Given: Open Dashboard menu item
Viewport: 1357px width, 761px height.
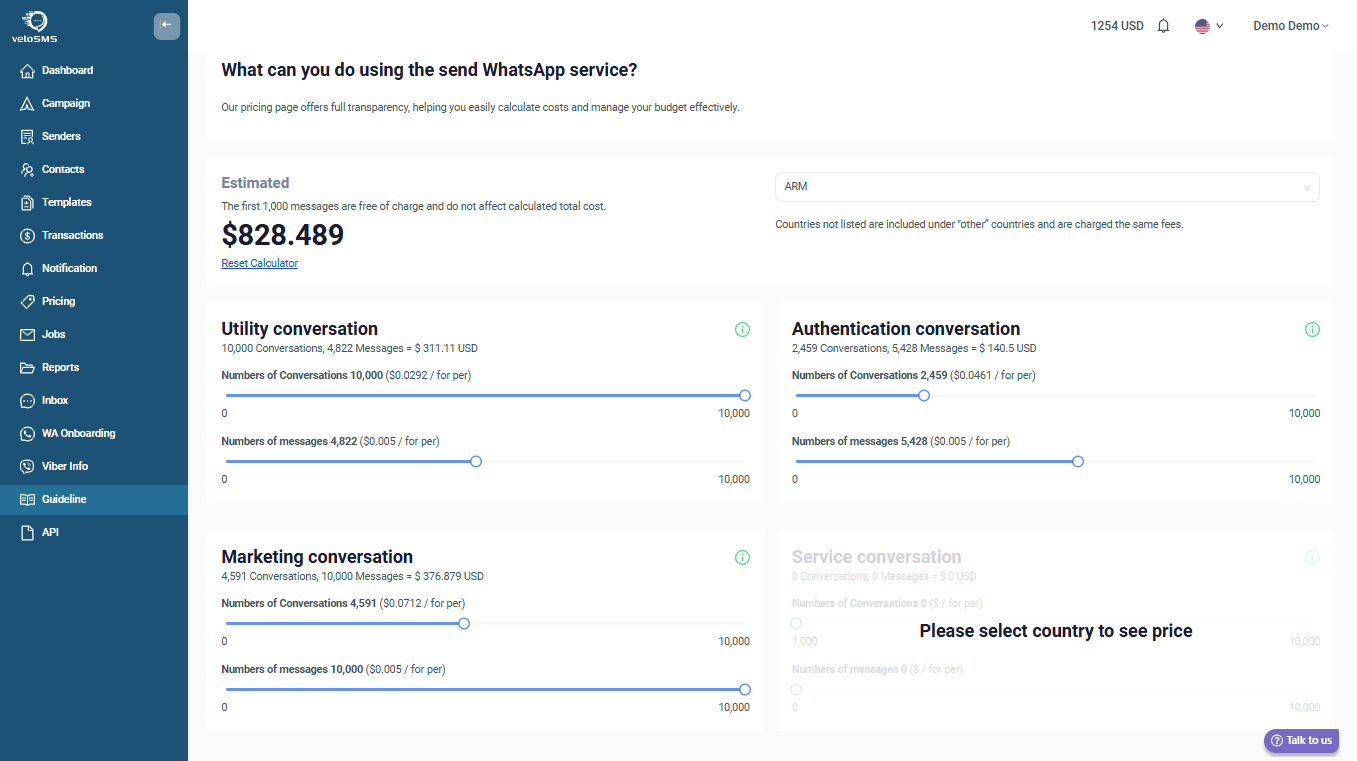Looking at the screenshot, I should pos(94,71).
